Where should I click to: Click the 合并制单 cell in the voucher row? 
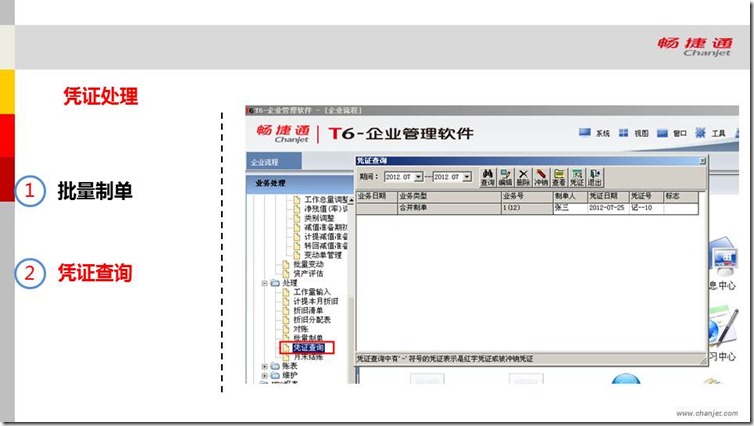(449, 208)
